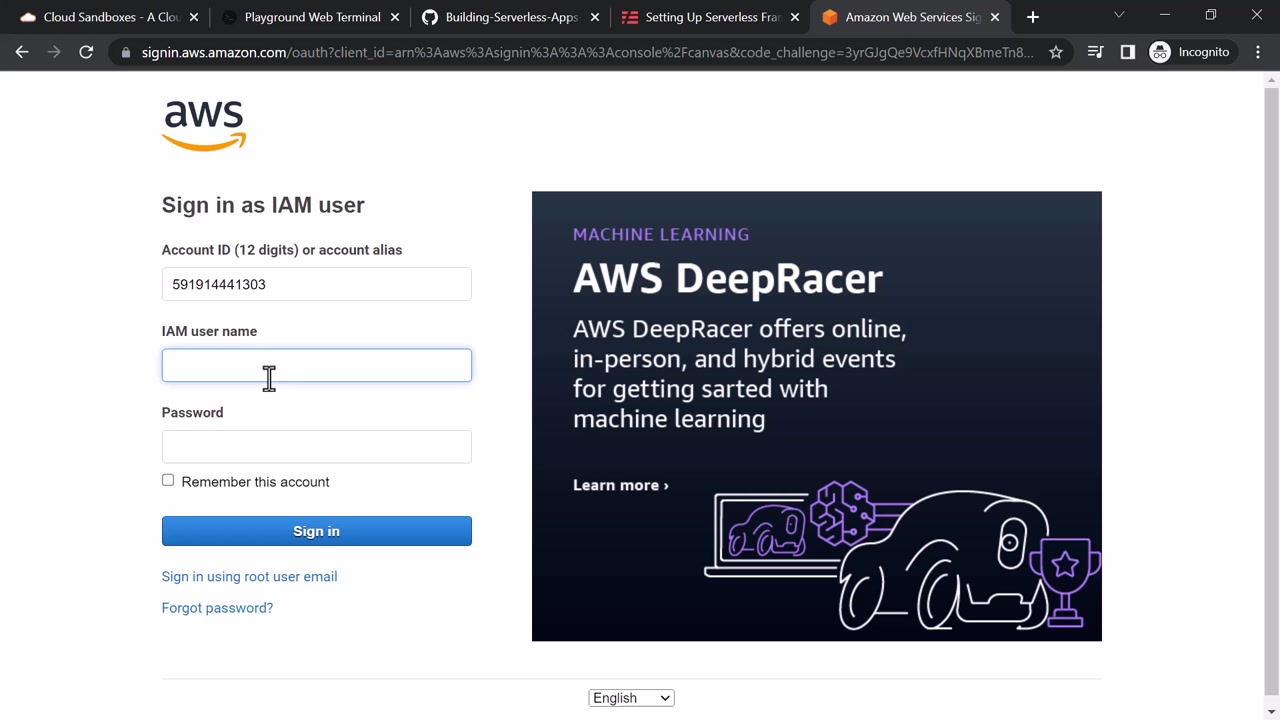
Task: Open the Forgot password? link
Action: tap(217, 608)
